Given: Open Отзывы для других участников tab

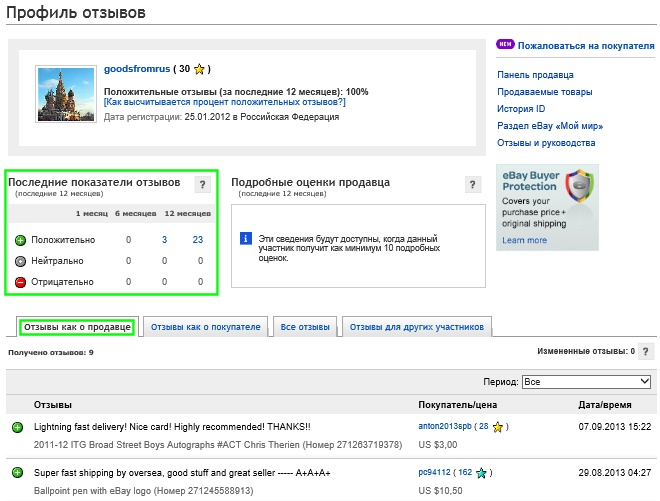Looking at the screenshot, I should [x=417, y=327].
